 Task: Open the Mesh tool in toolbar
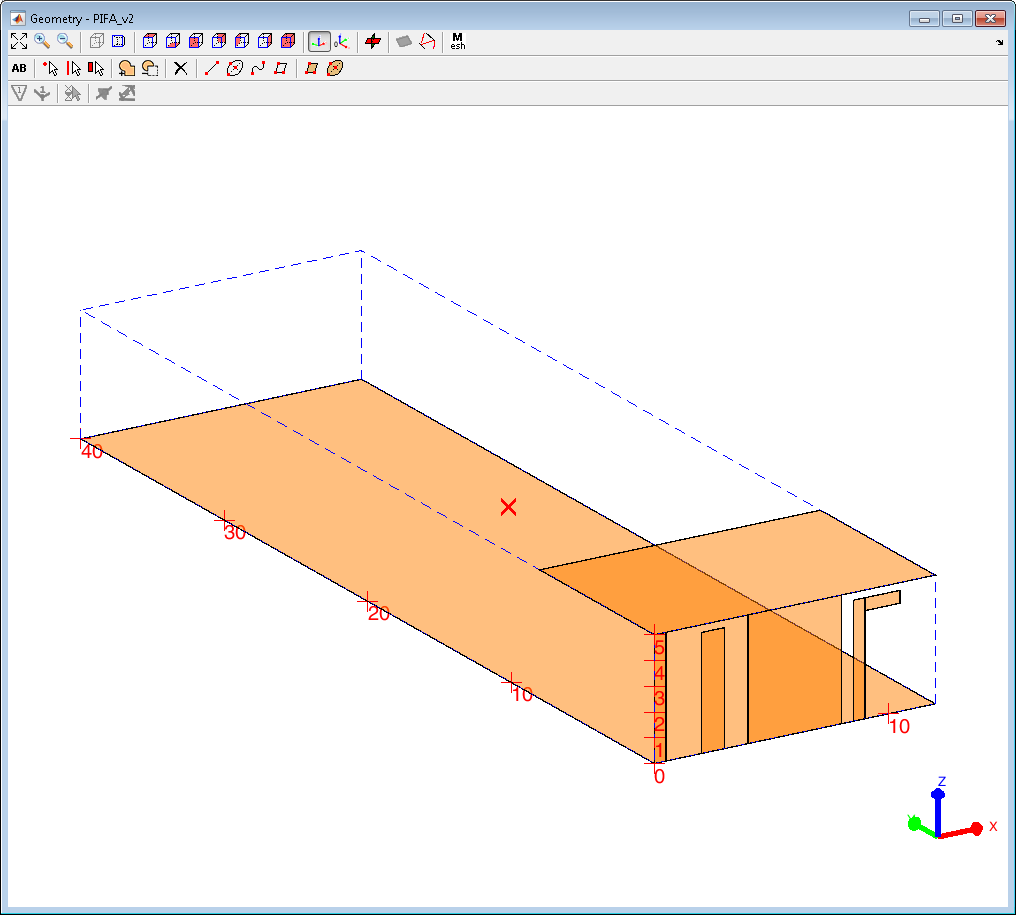coord(458,41)
